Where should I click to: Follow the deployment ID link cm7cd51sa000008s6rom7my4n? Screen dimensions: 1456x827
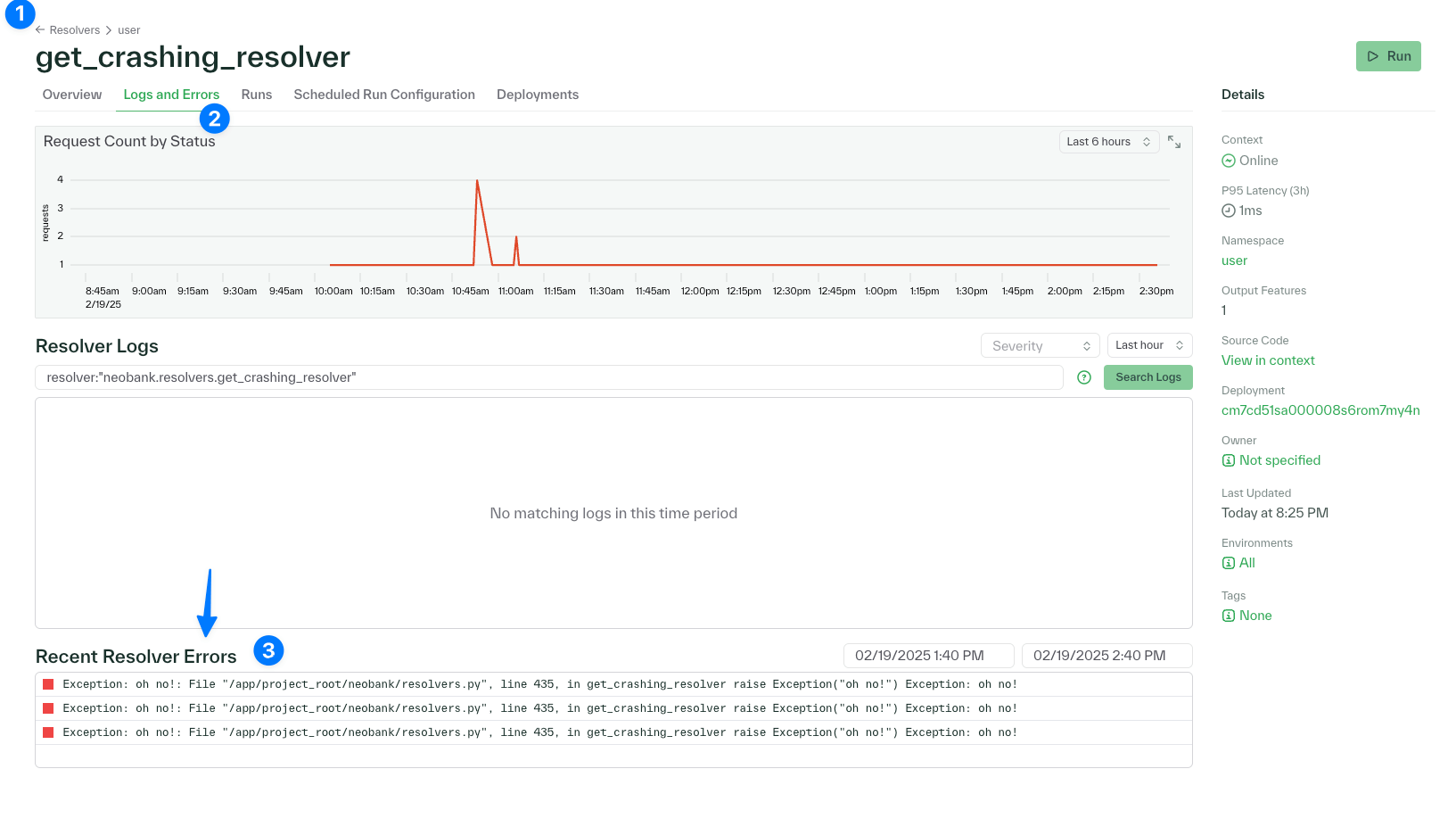tap(1320, 410)
